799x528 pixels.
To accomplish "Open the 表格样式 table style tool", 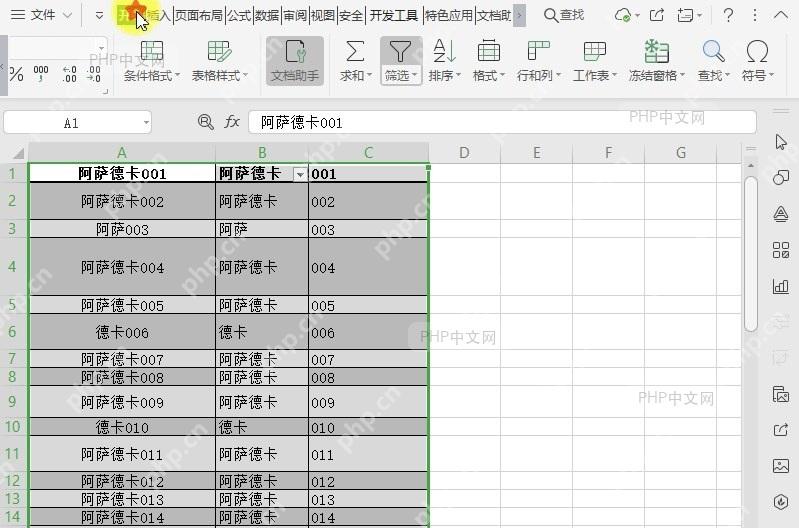I will [220, 61].
